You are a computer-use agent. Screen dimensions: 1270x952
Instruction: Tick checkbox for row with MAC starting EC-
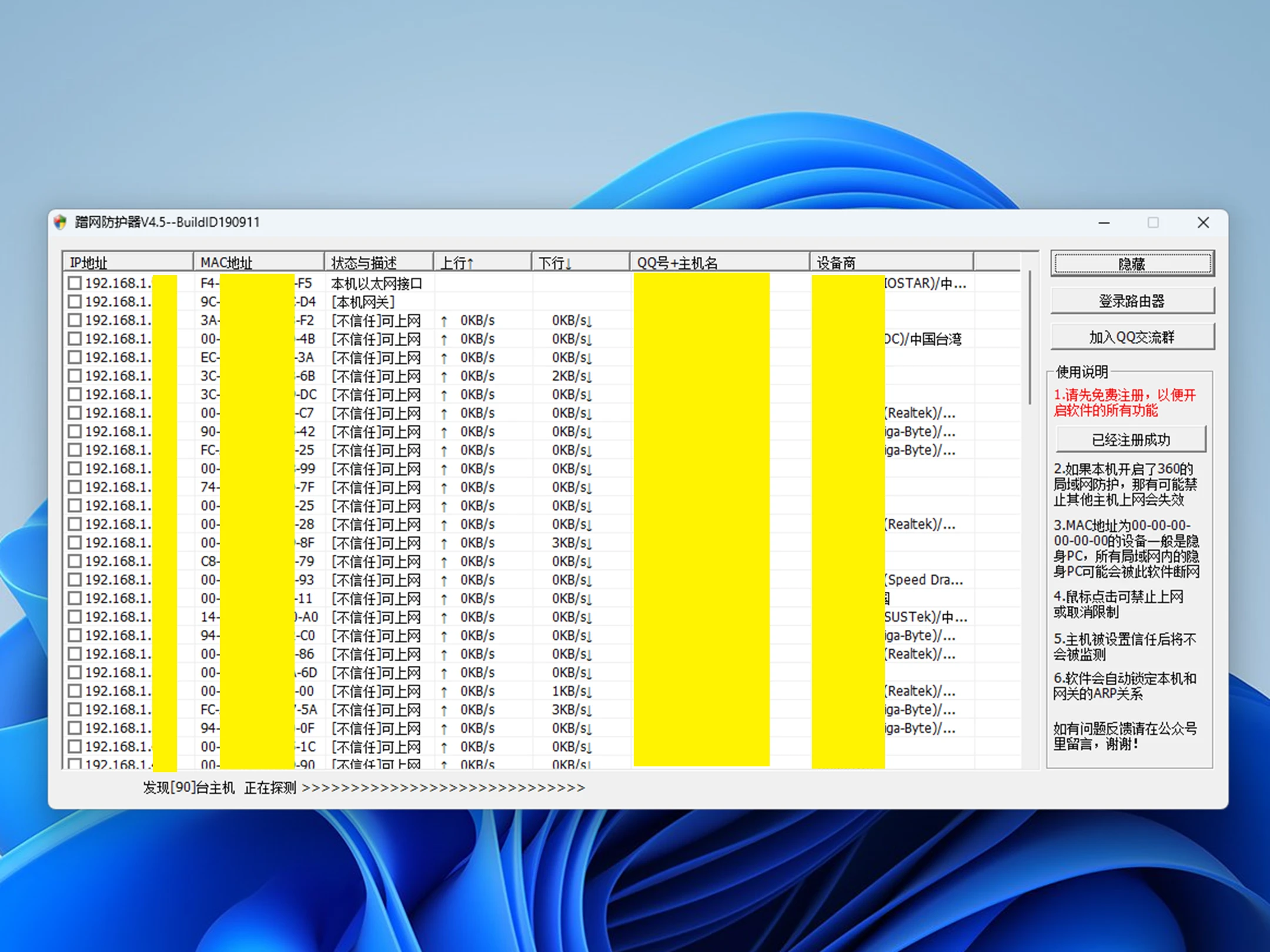75,357
